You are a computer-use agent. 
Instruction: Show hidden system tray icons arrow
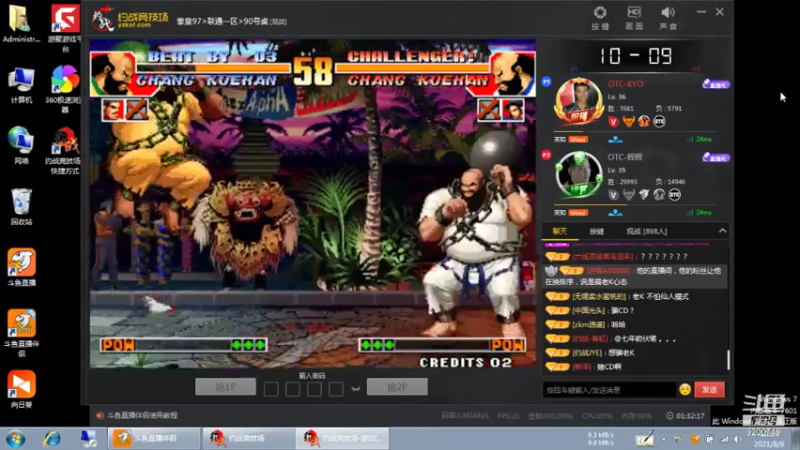[663, 439]
